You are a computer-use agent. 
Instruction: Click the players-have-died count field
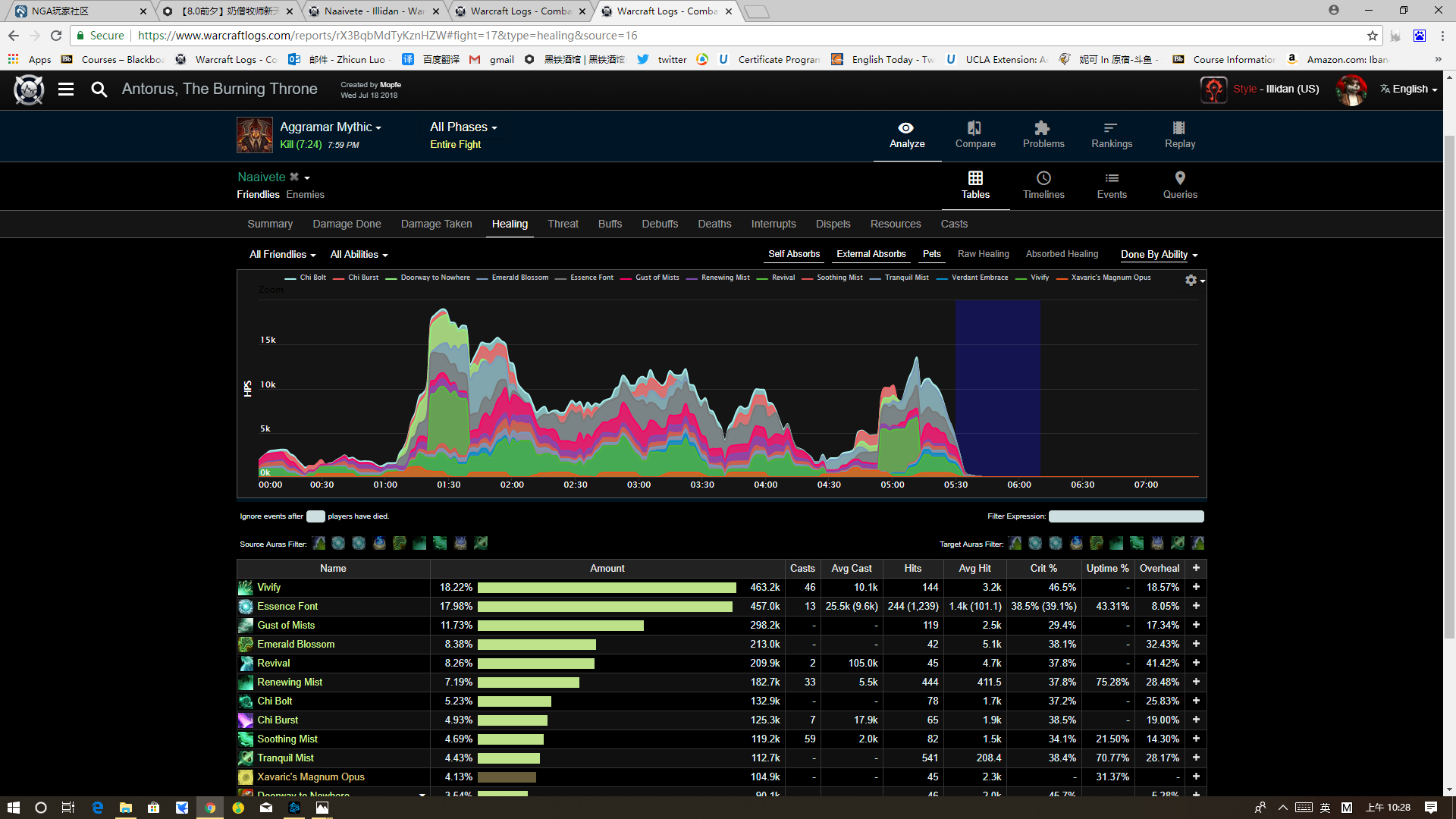pos(315,516)
